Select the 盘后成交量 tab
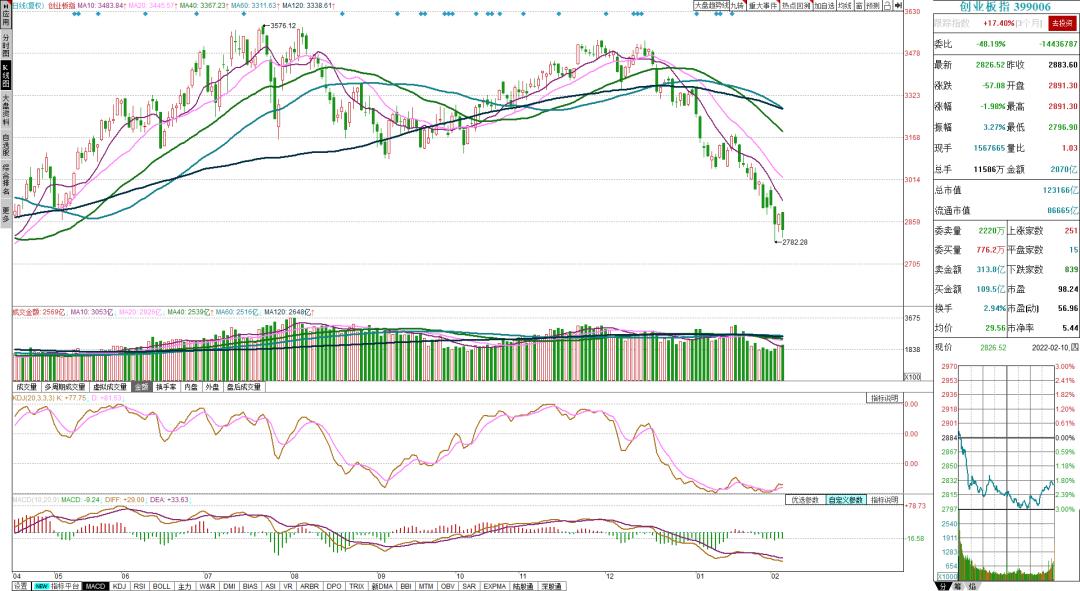The width and height of the screenshot is (1080, 591). 244,387
